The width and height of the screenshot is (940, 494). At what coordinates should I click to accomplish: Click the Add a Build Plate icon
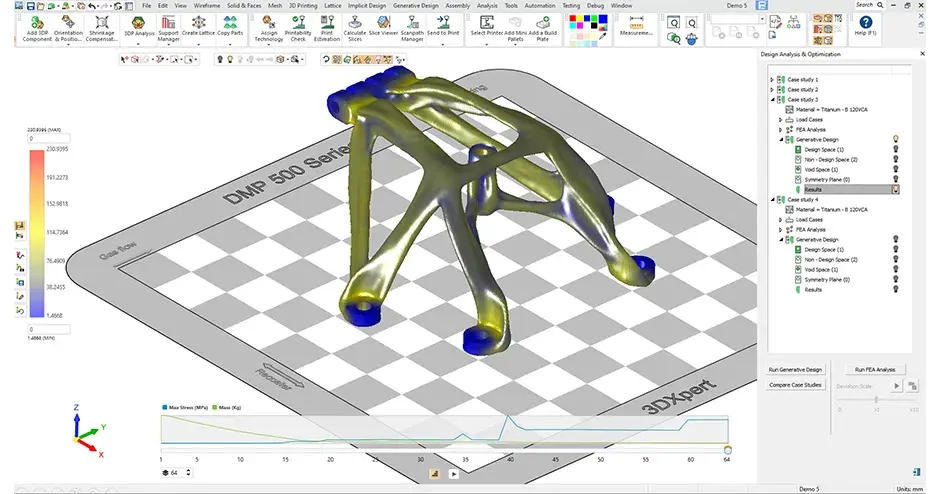pyautogui.click(x=543, y=27)
